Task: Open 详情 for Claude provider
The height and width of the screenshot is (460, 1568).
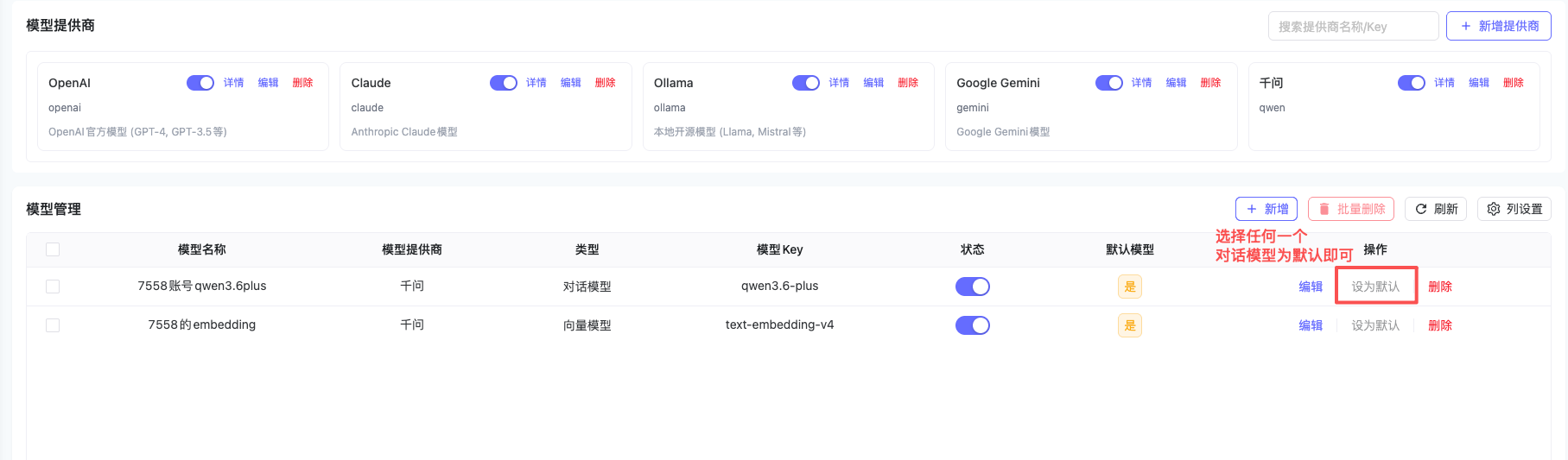Action: pyautogui.click(x=536, y=83)
